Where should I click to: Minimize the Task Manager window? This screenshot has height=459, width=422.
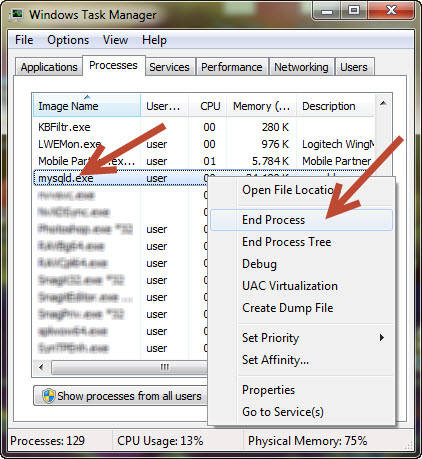327,12
